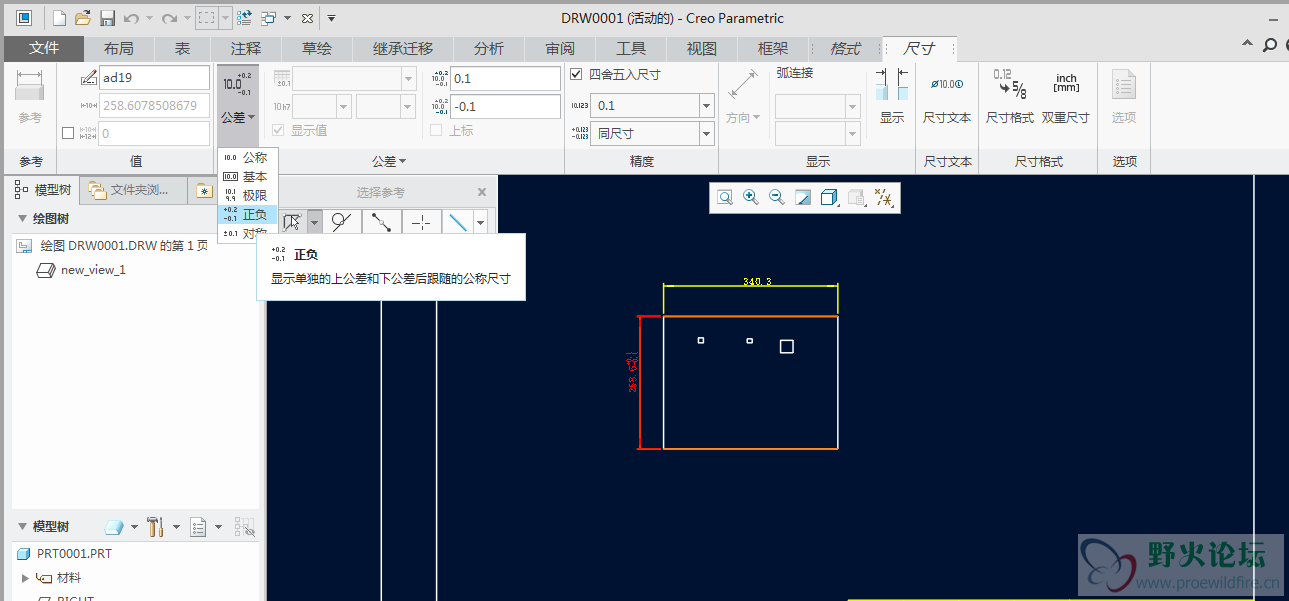Redo the last undone action
1289x601 pixels.
pos(169,18)
